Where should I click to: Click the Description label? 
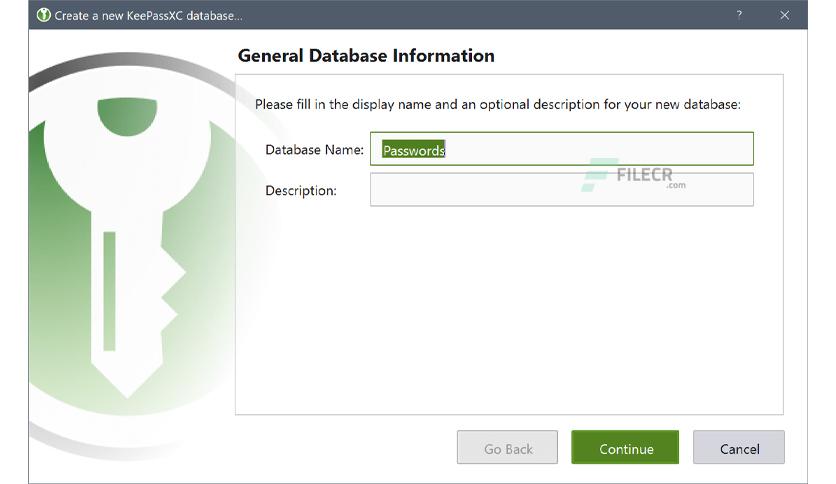tap(301, 191)
